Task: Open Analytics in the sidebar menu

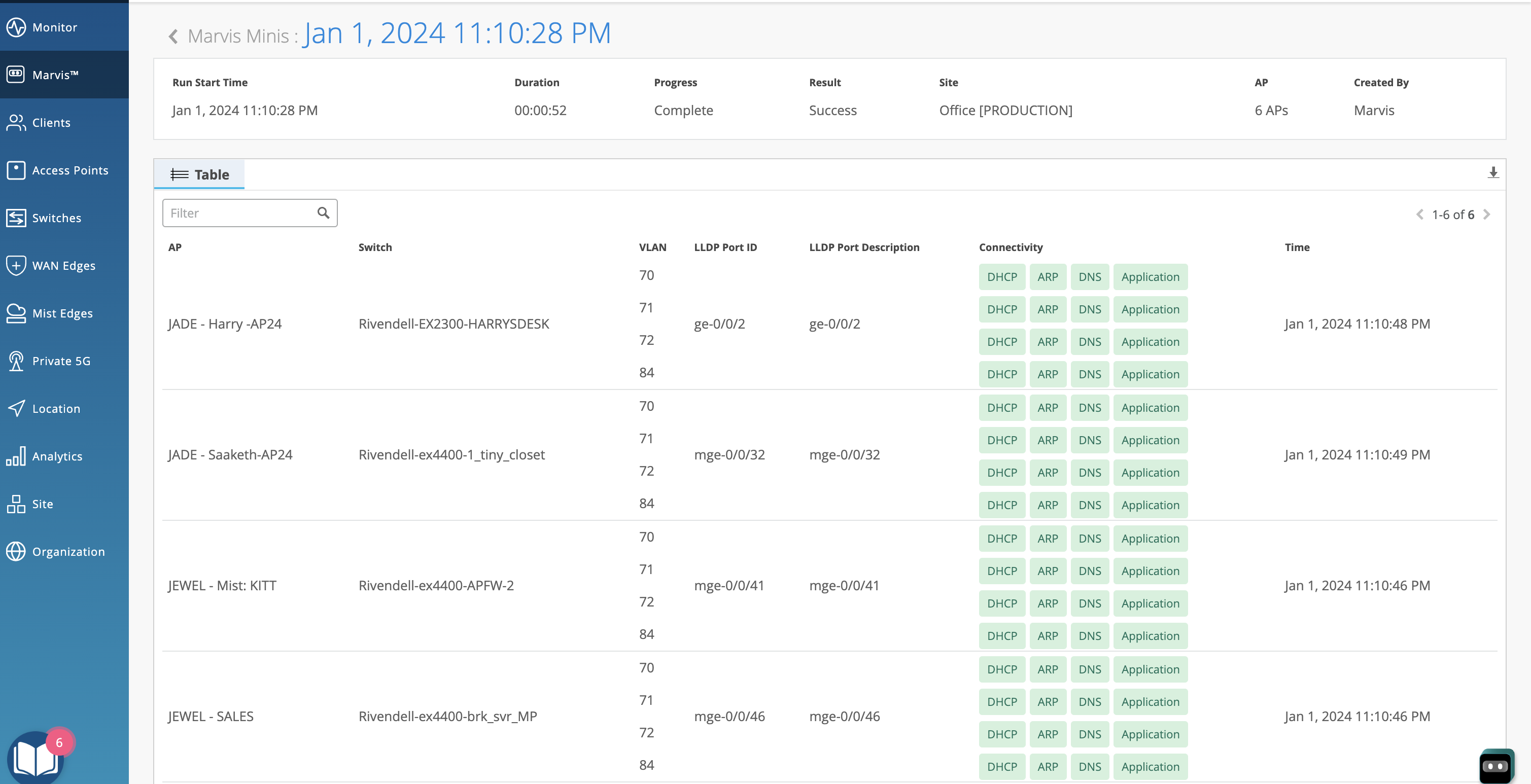Action: (x=57, y=456)
